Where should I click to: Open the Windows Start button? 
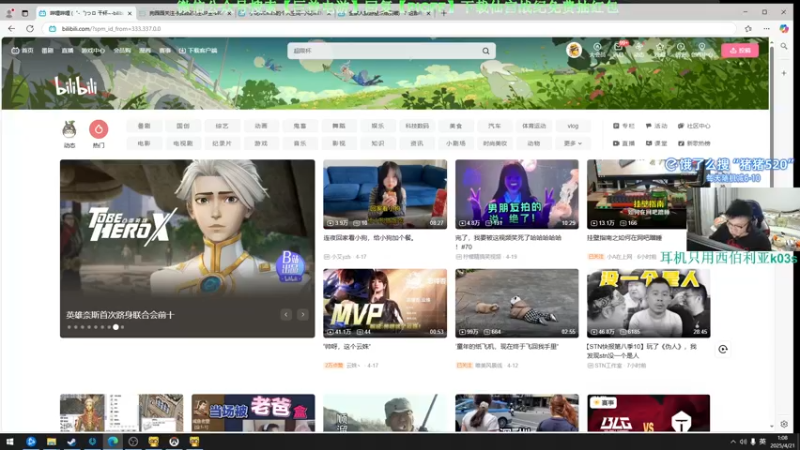pos(10,441)
